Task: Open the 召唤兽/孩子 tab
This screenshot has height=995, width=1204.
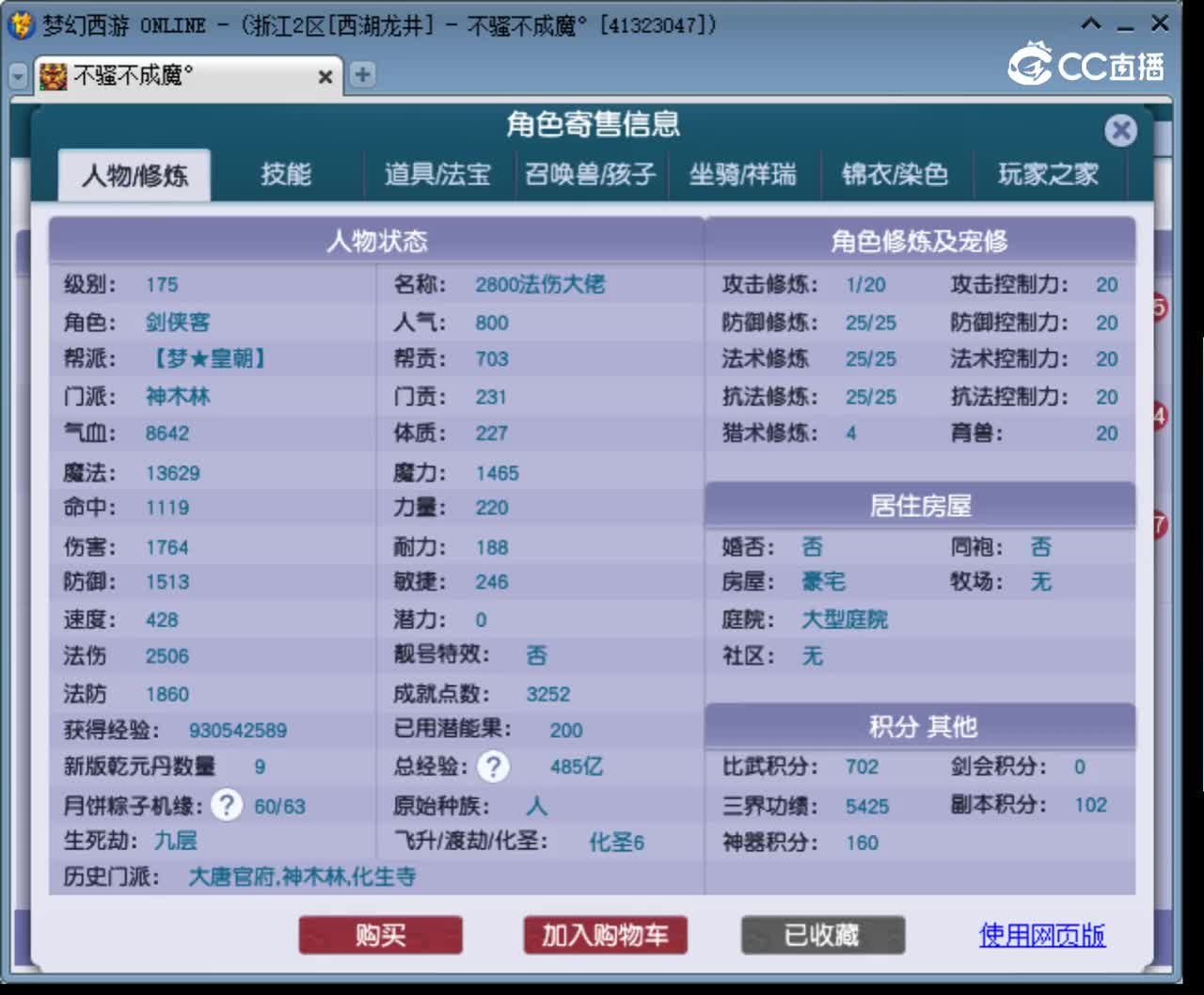Action: pos(590,174)
